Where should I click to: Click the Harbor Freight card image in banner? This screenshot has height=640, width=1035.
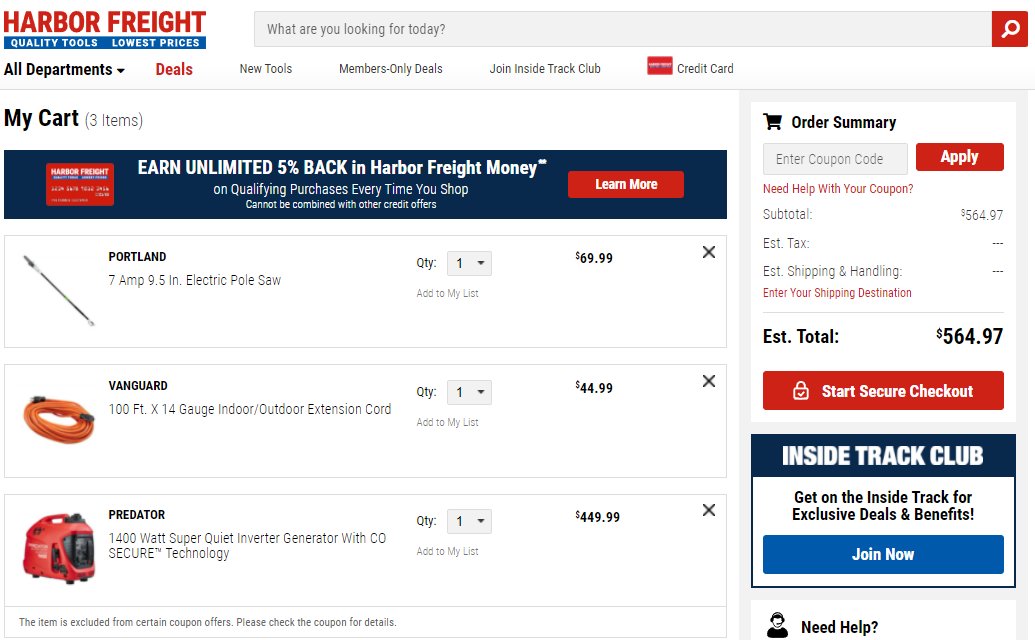80,184
